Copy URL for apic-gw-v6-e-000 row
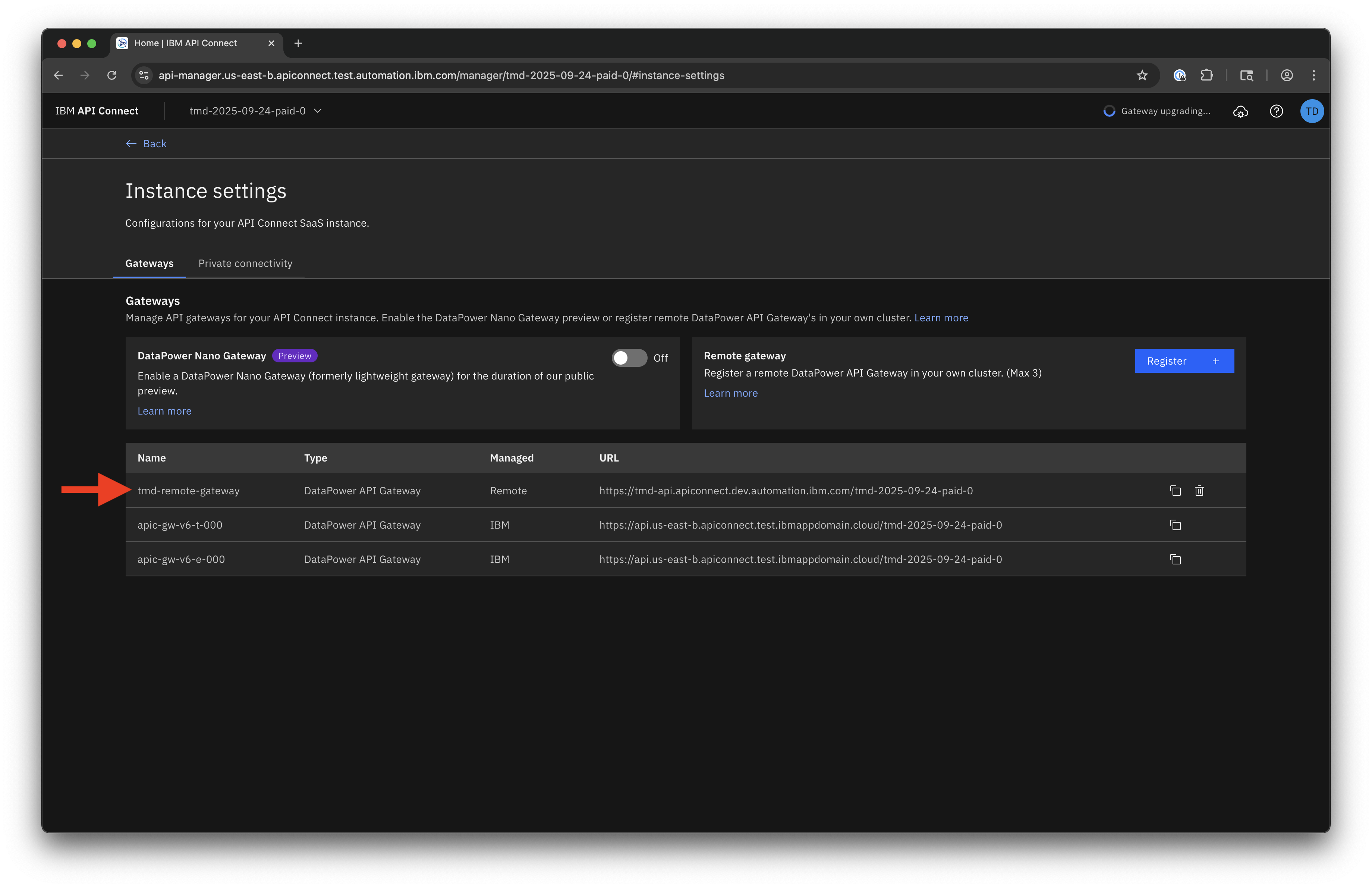Image resolution: width=1372 pixels, height=888 pixels. 1176,559
